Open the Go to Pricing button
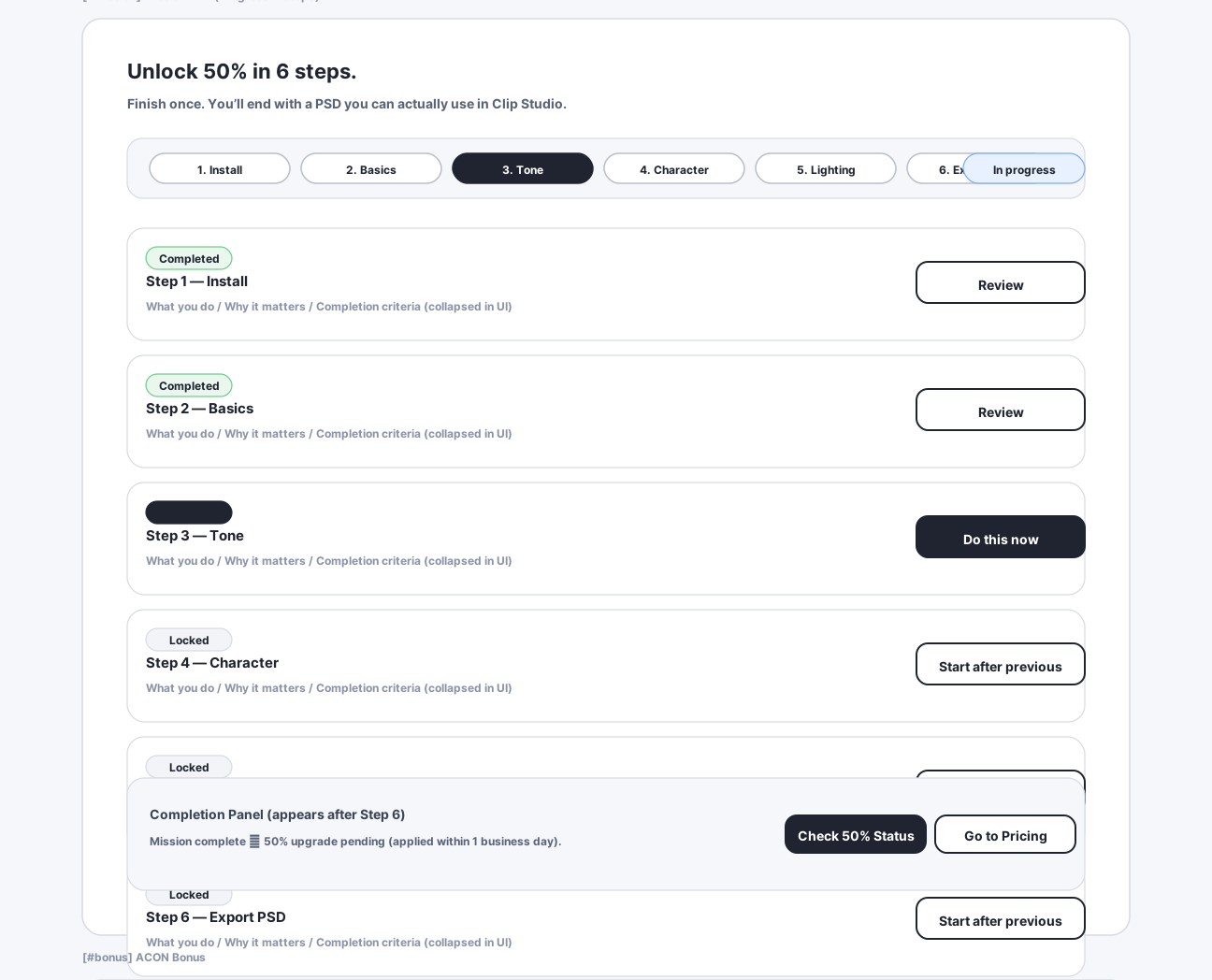Viewport: 1212px width, 980px height. (x=1005, y=835)
